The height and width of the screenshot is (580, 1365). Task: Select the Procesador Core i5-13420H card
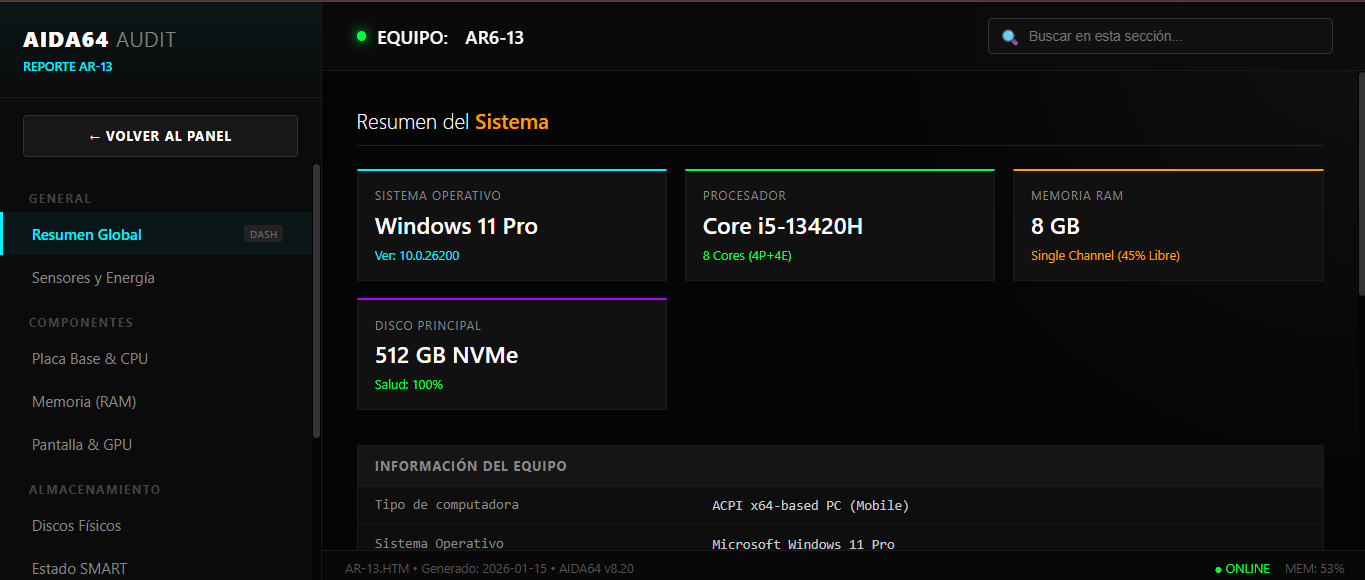tap(839, 225)
